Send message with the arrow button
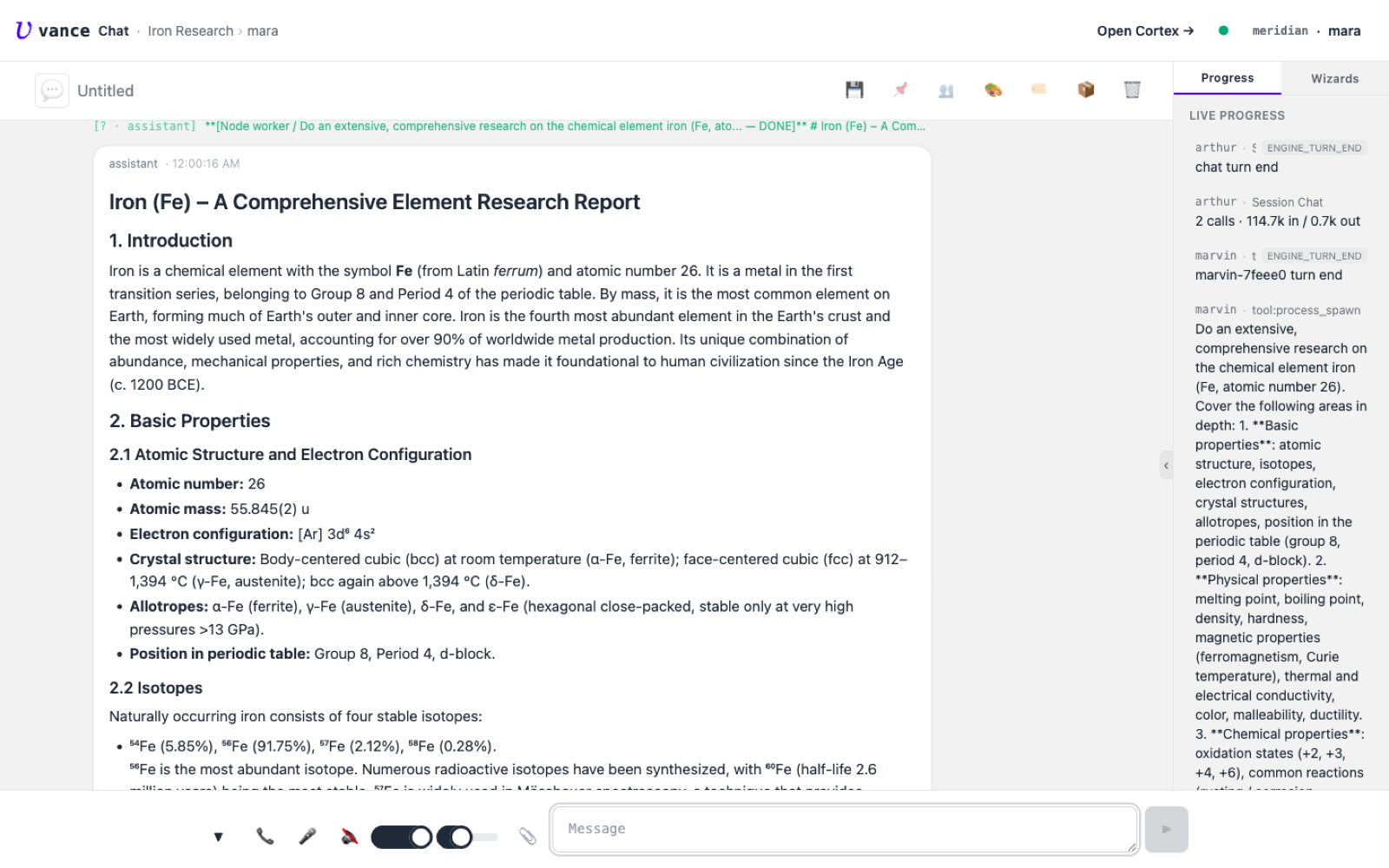The height and width of the screenshot is (868, 1389). 1166,829
